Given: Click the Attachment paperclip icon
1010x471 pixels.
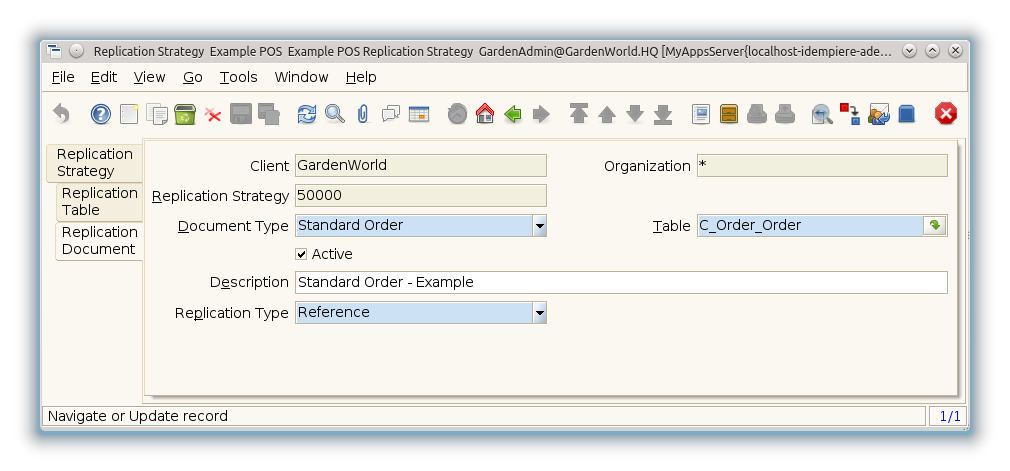Looking at the screenshot, I should coord(363,114).
